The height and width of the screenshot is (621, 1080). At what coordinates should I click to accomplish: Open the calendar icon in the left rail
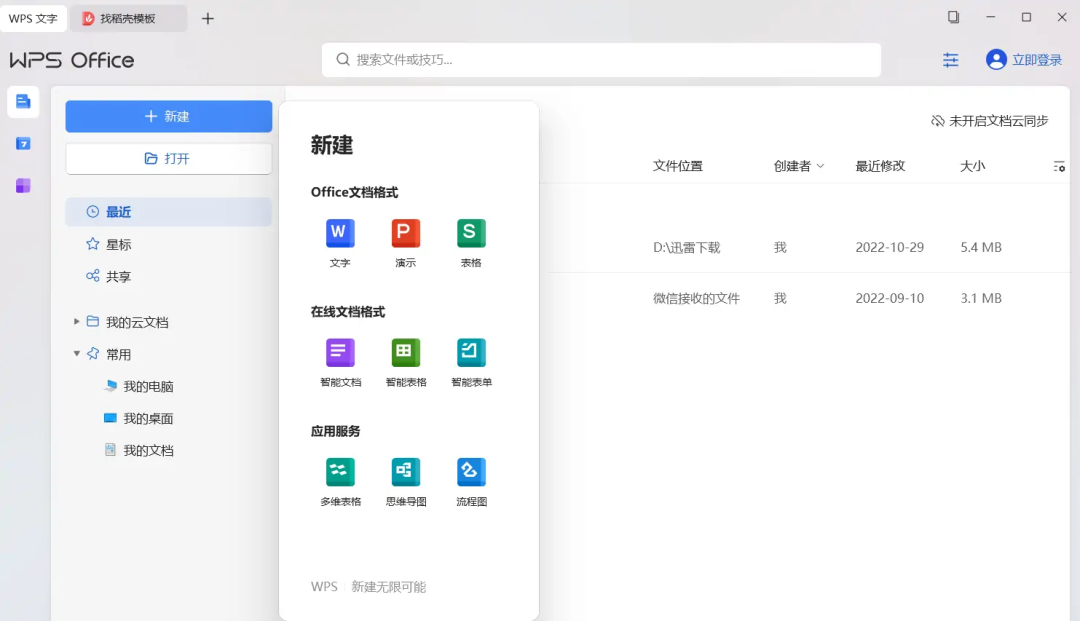[23, 143]
